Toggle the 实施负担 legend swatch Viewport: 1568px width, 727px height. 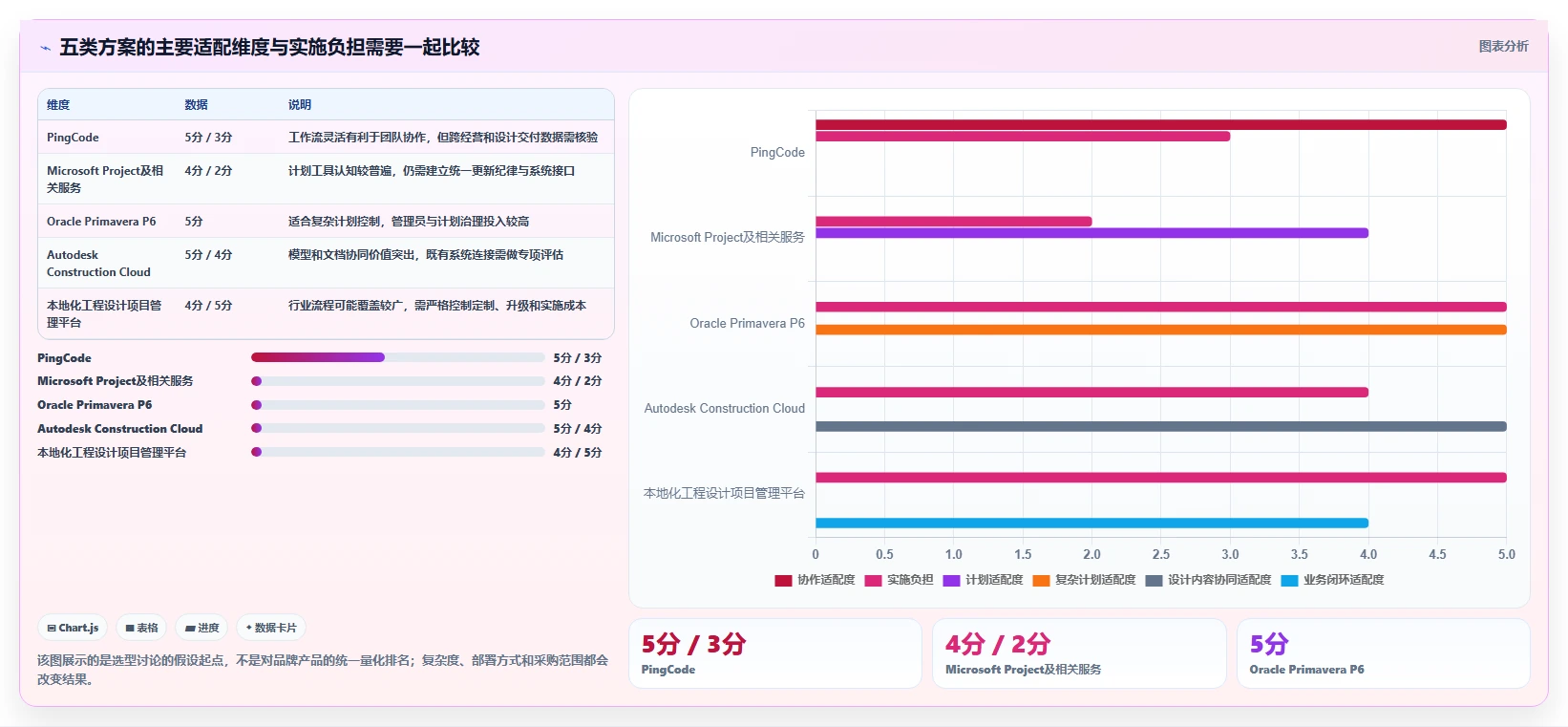pos(873,580)
